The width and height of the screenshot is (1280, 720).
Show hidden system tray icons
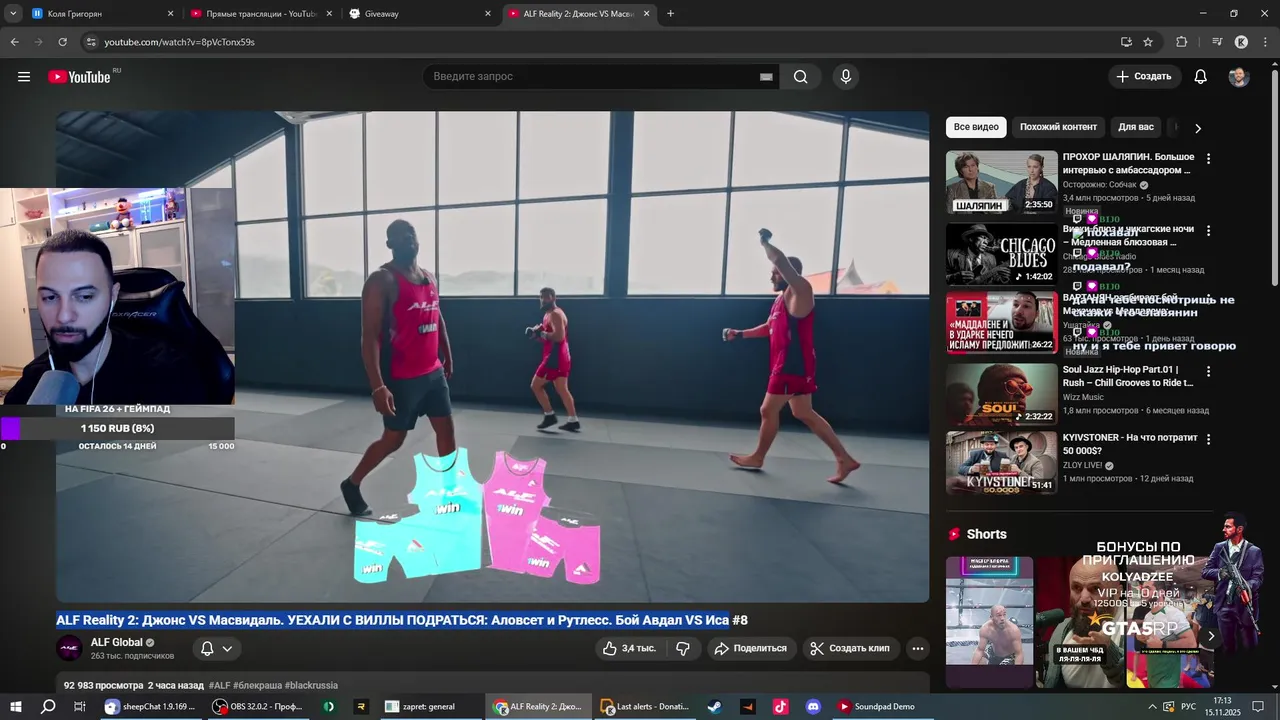click(x=1152, y=706)
